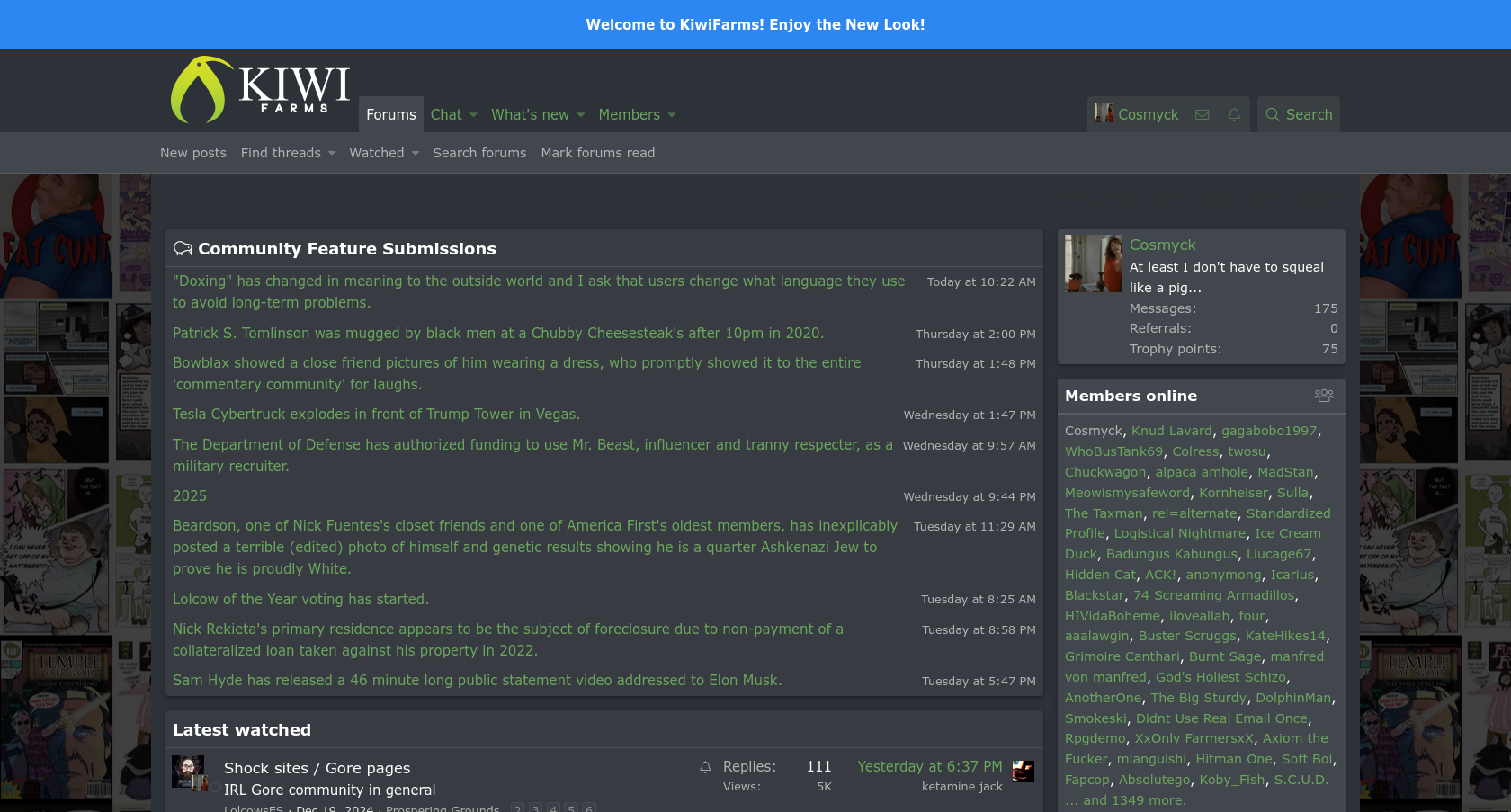This screenshot has width=1511, height=812.
Task: Open WhoBusTank69's member profile
Action: (1114, 451)
